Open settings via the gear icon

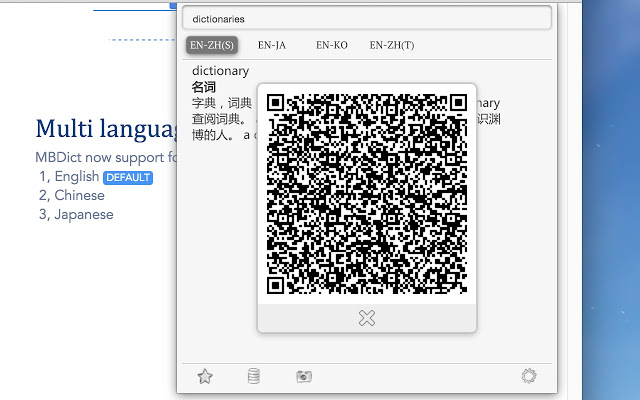click(529, 376)
